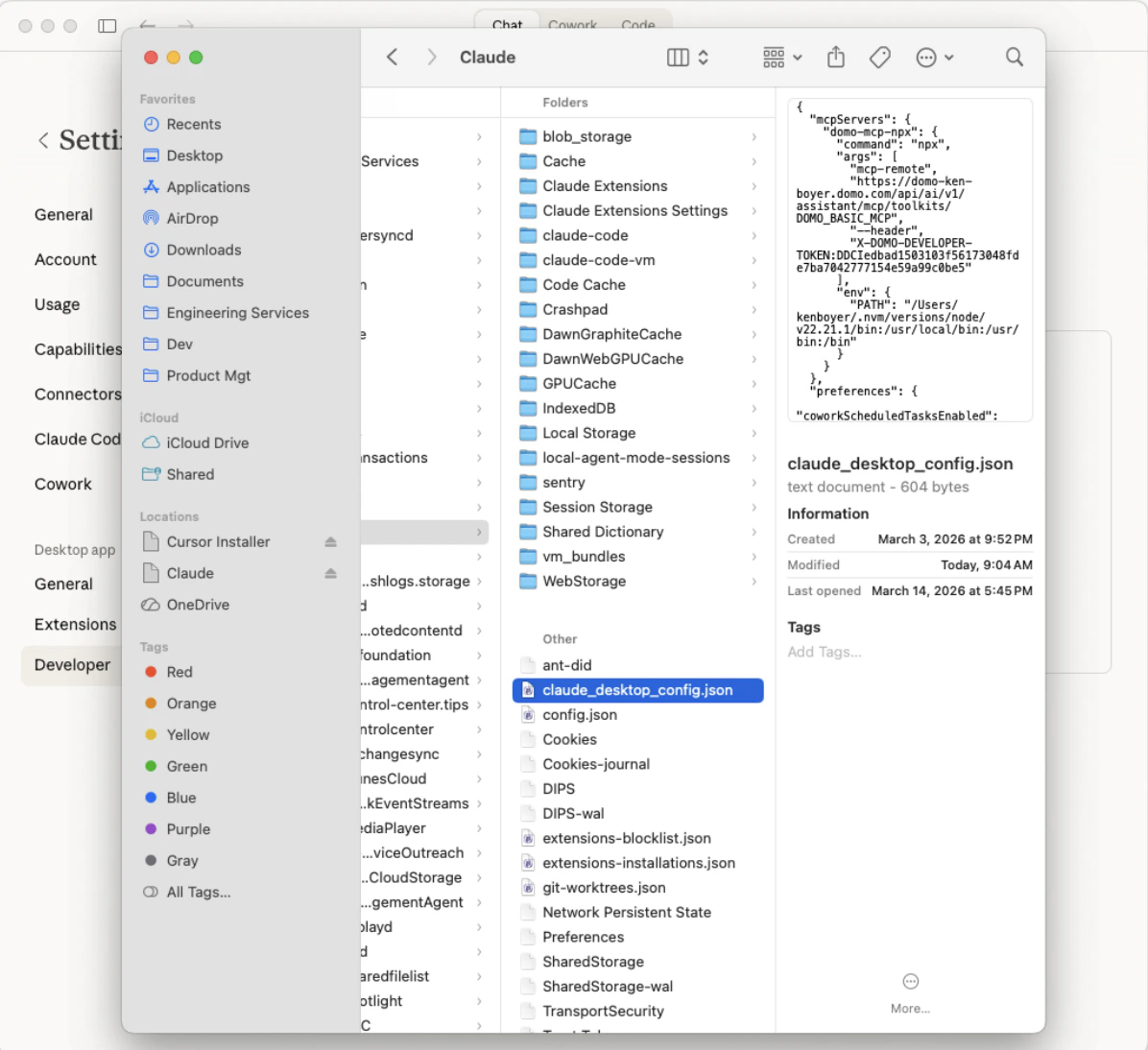Go back from Settings in the Claude window
The image size is (1148, 1050).
[43, 140]
